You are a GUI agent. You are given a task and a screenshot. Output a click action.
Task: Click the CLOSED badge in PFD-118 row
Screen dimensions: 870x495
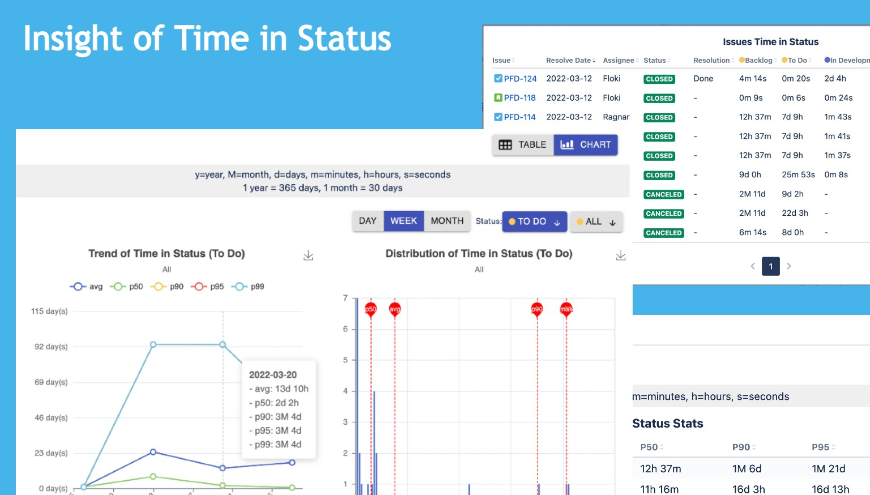[659, 98]
